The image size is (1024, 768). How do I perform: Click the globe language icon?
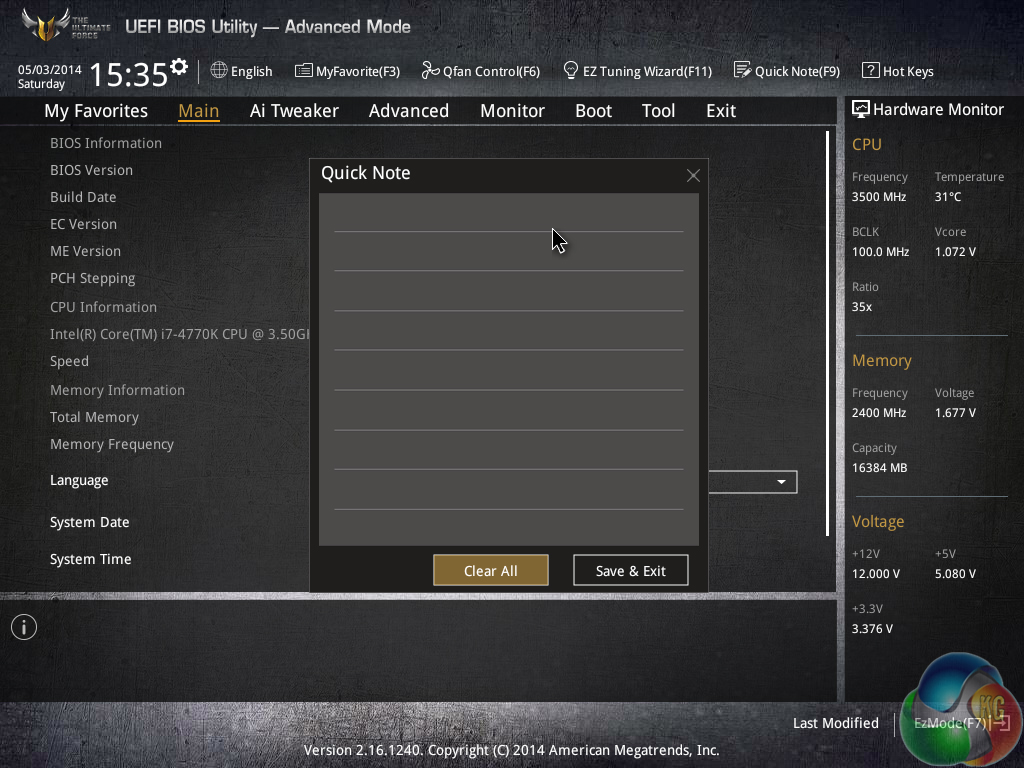click(x=219, y=71)
